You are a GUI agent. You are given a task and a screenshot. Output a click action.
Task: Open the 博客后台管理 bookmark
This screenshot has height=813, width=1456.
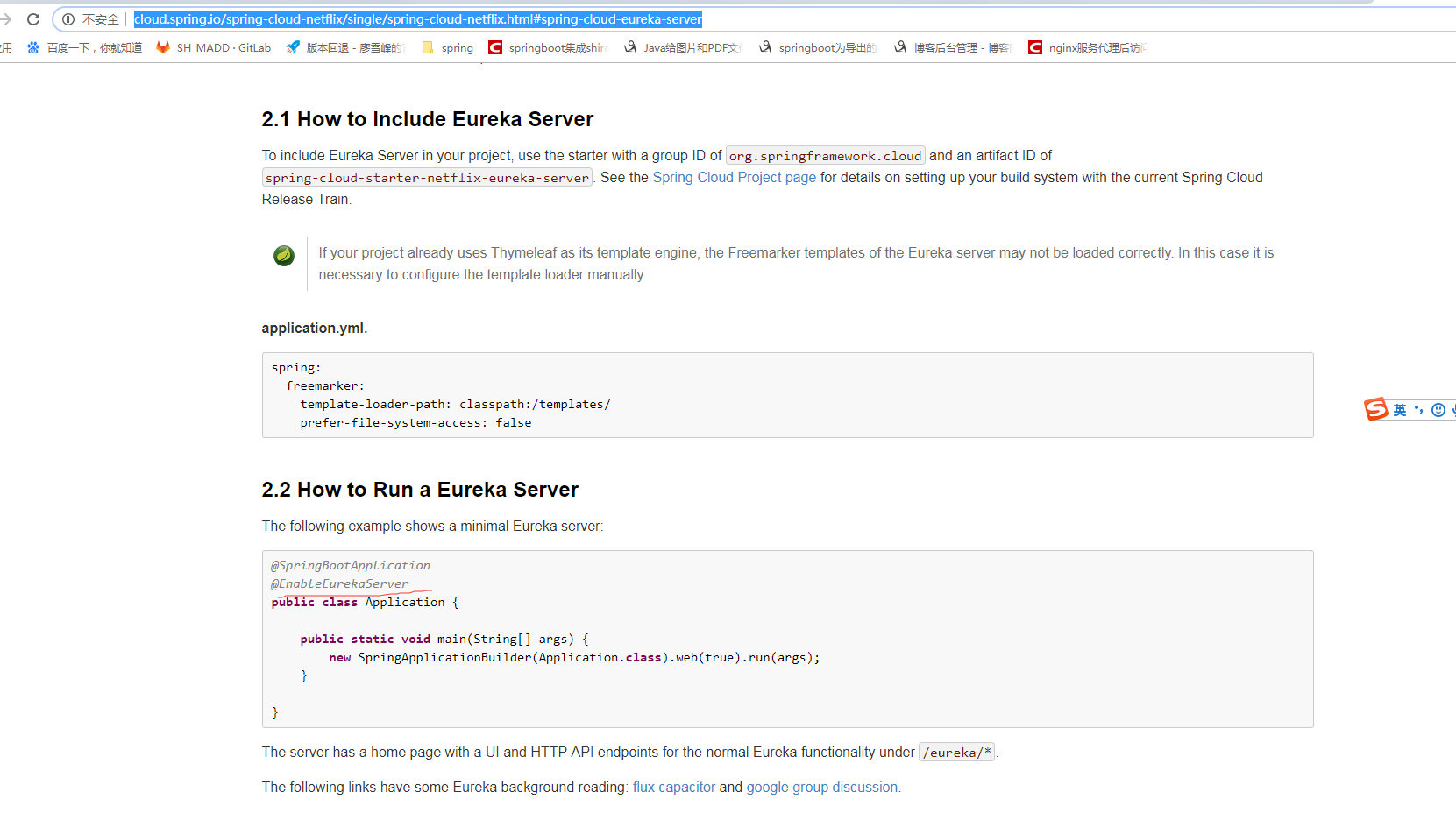(952, 47)
